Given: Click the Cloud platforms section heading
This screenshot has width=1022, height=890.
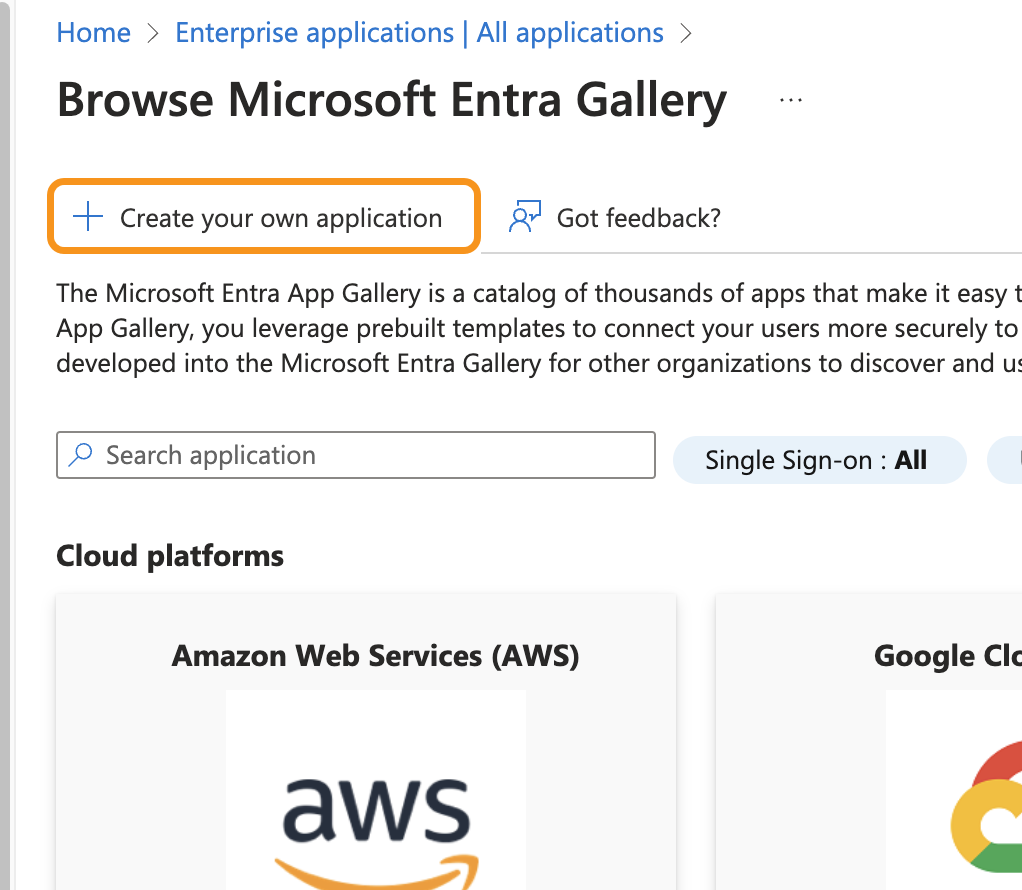Looking at the screenshot, I should click(x=170, y=556).
